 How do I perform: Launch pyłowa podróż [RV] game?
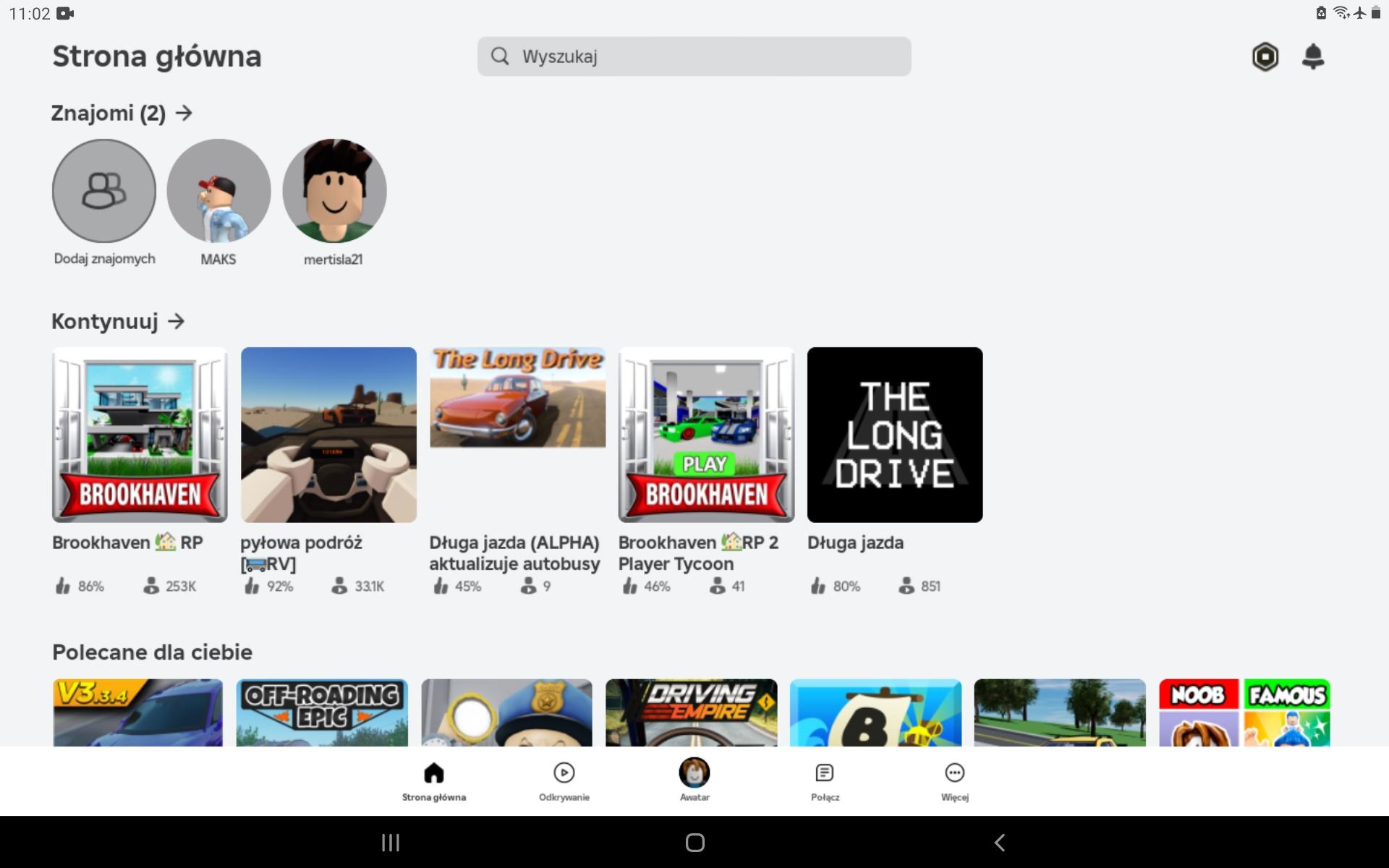click(328, 434)
